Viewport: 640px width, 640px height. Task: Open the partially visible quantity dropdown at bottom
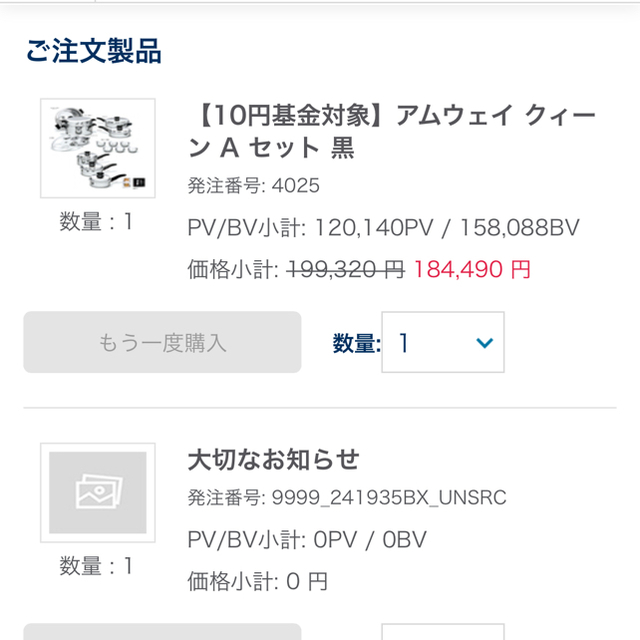[x=443, y=632]
